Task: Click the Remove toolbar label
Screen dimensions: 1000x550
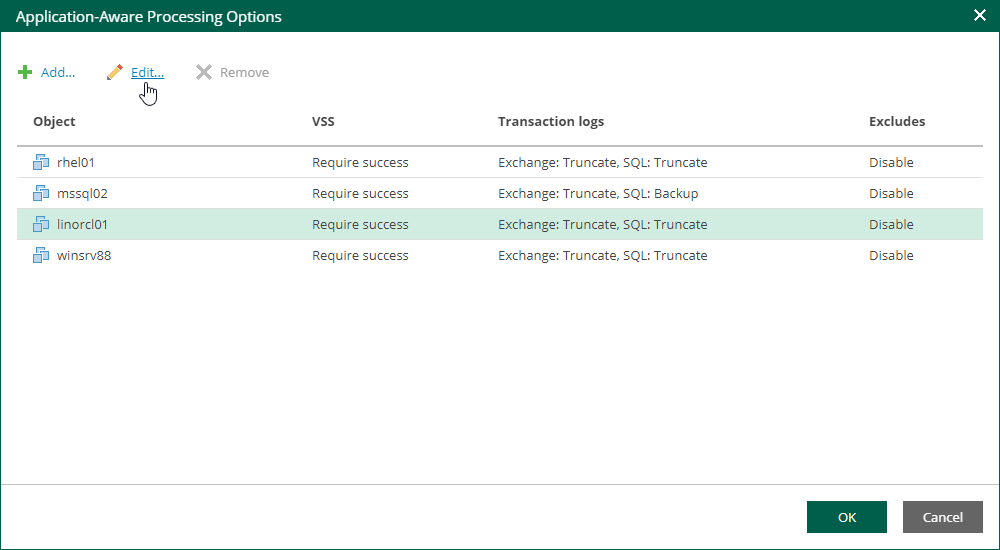Action: point(244,73)
